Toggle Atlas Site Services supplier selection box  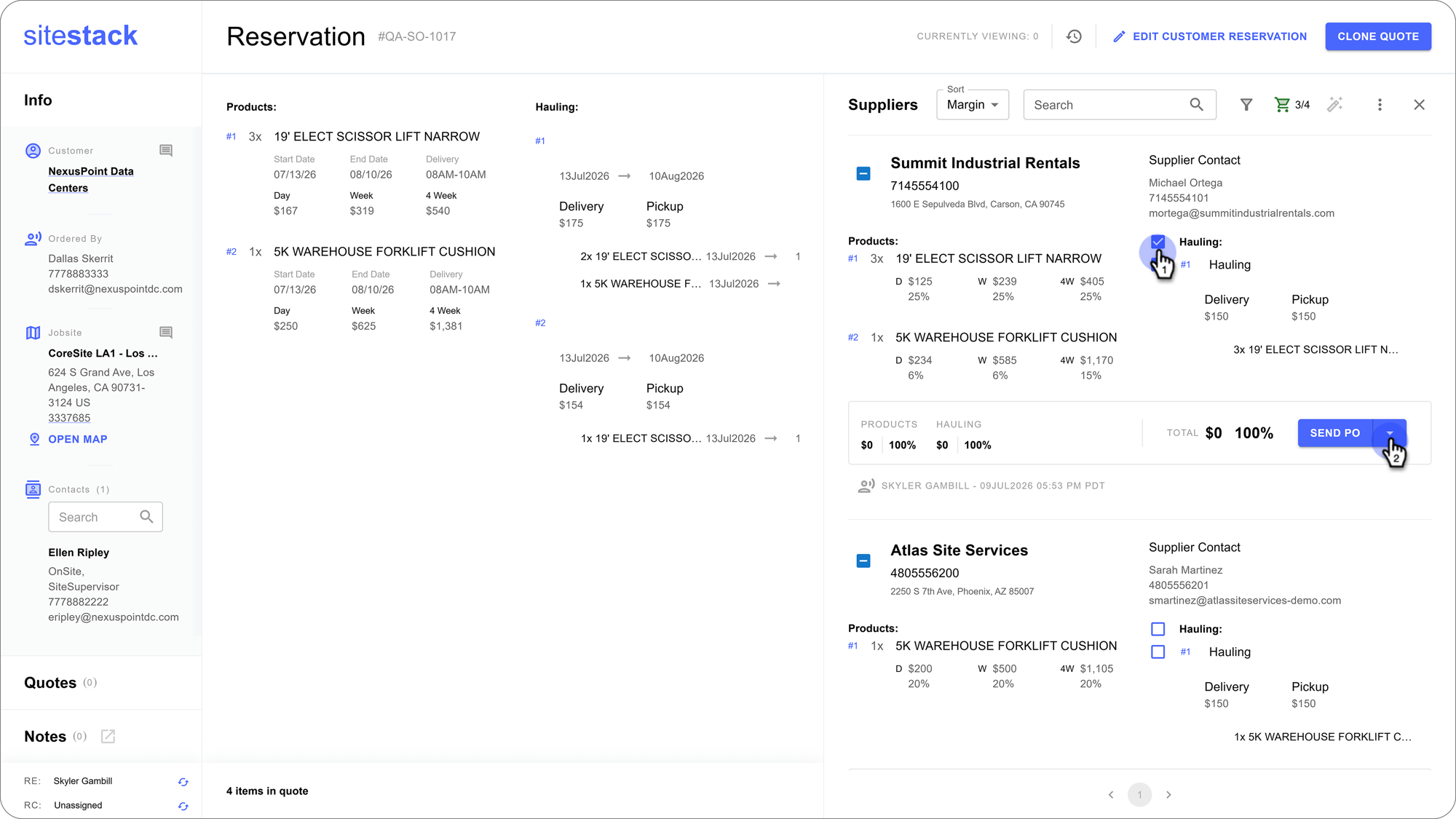pos(863,561)
